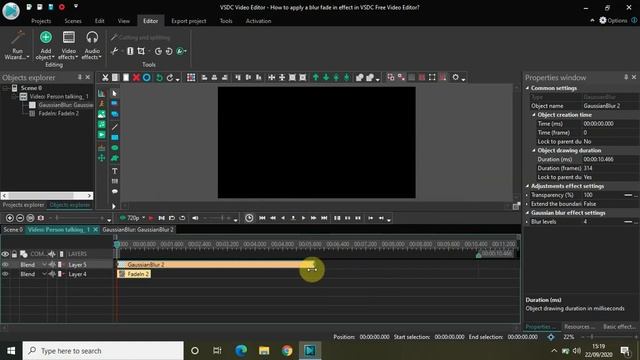Toggle the lock icon in layers header
The width and height of the screenshot is (640, 360).
14,254
